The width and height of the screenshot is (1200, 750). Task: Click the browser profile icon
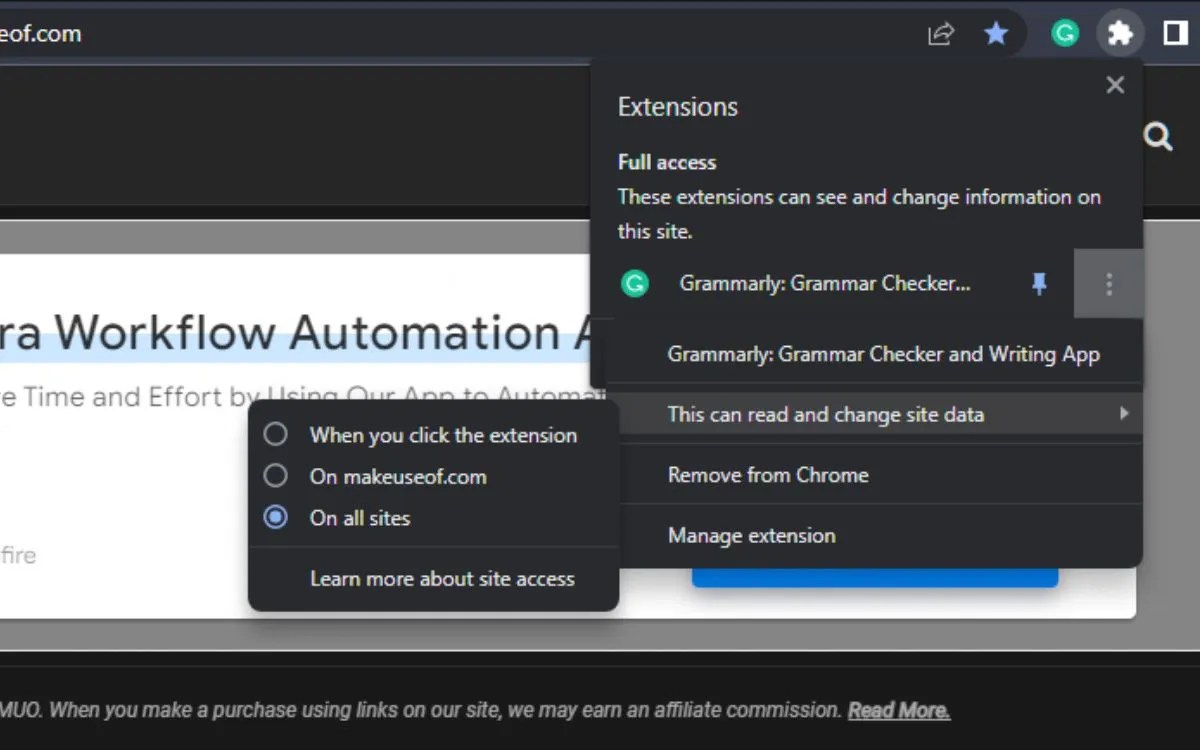coord(1176,33)
